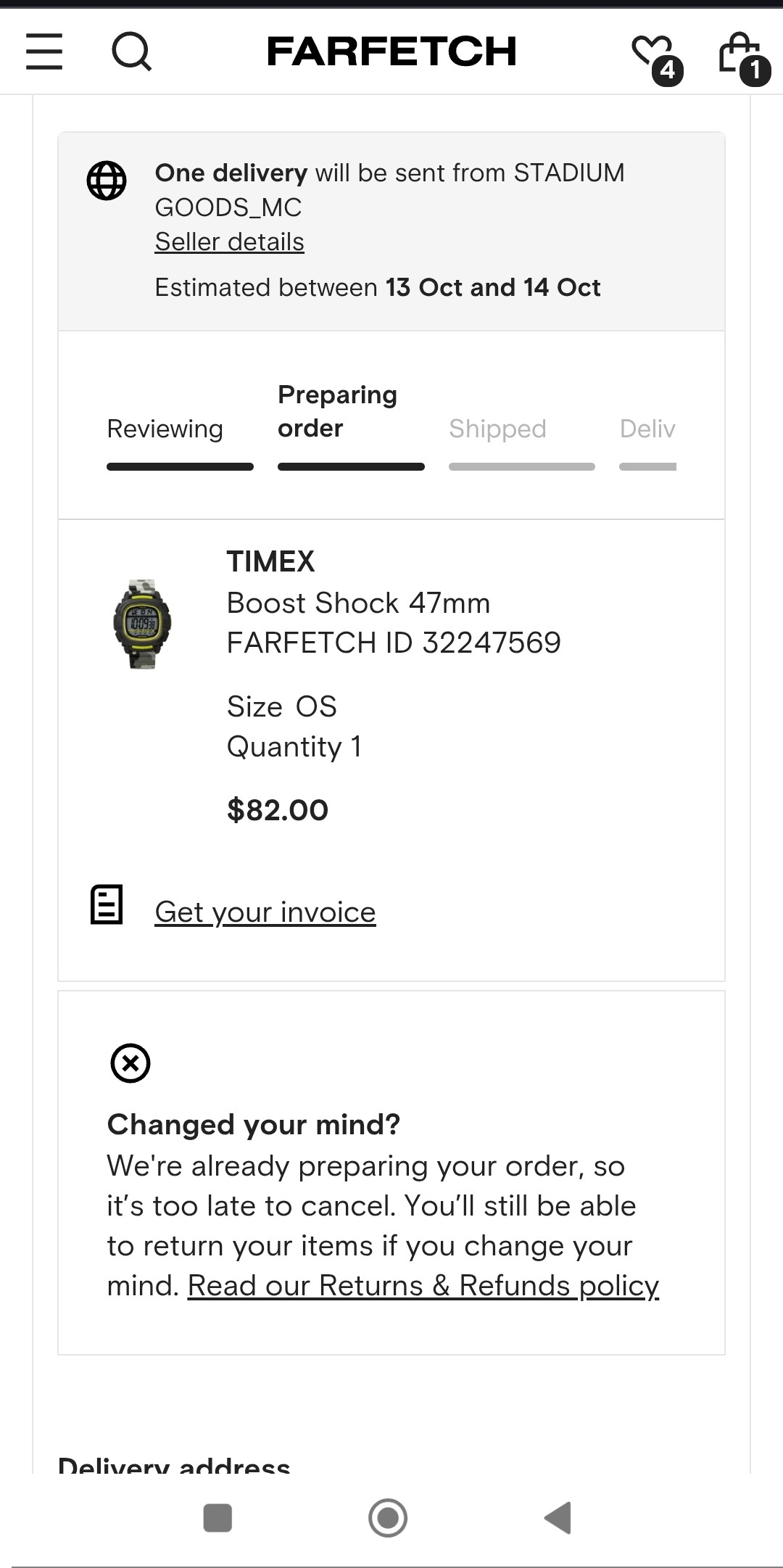Tap the search magnifier icon
The image size is (783, 1568).
[x=131, y=51]
